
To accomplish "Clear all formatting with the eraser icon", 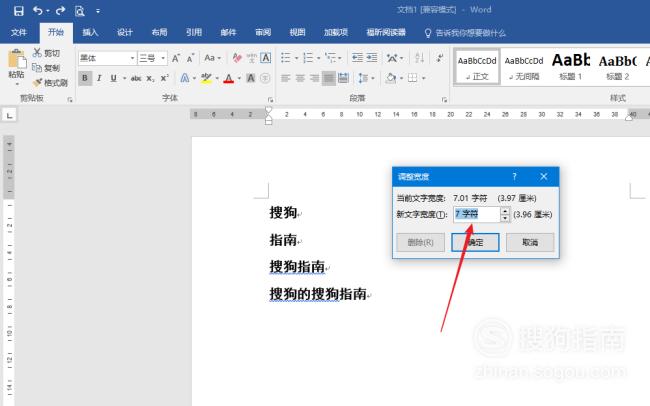I will pos(237,58).
